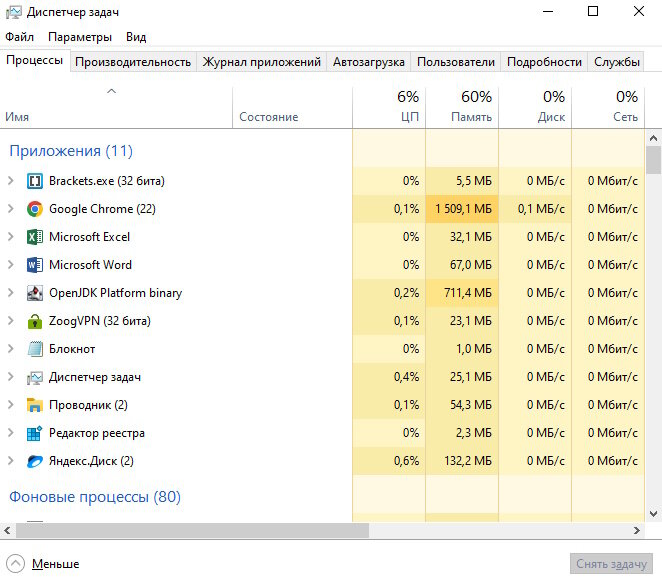
Task: Switch to the Подробности tab
Action: [x=544, y=62]
